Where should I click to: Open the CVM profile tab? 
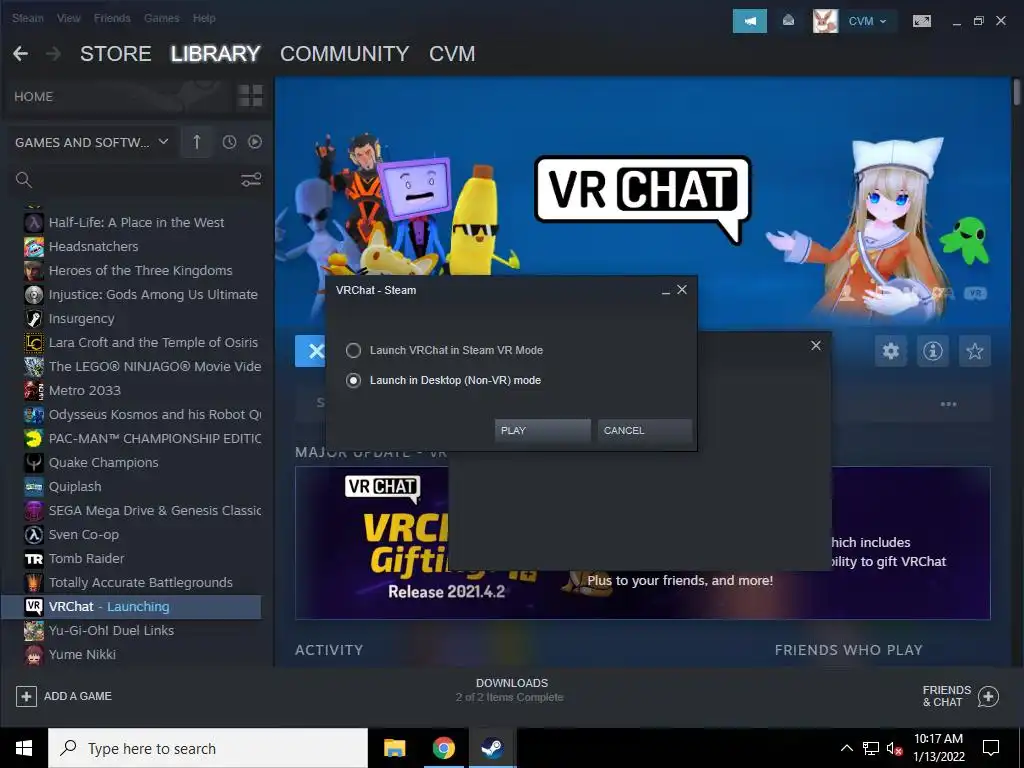tap(452, 54)
